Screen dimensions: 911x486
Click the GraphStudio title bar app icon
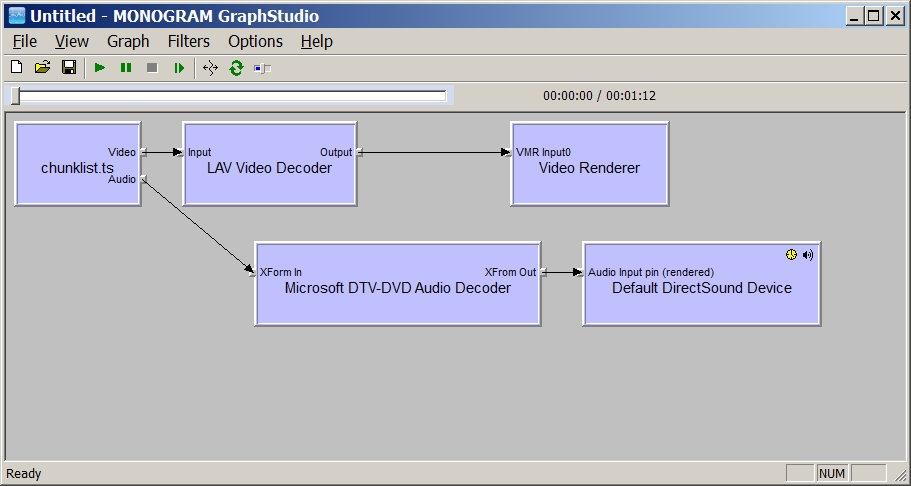tap(17, 16)
